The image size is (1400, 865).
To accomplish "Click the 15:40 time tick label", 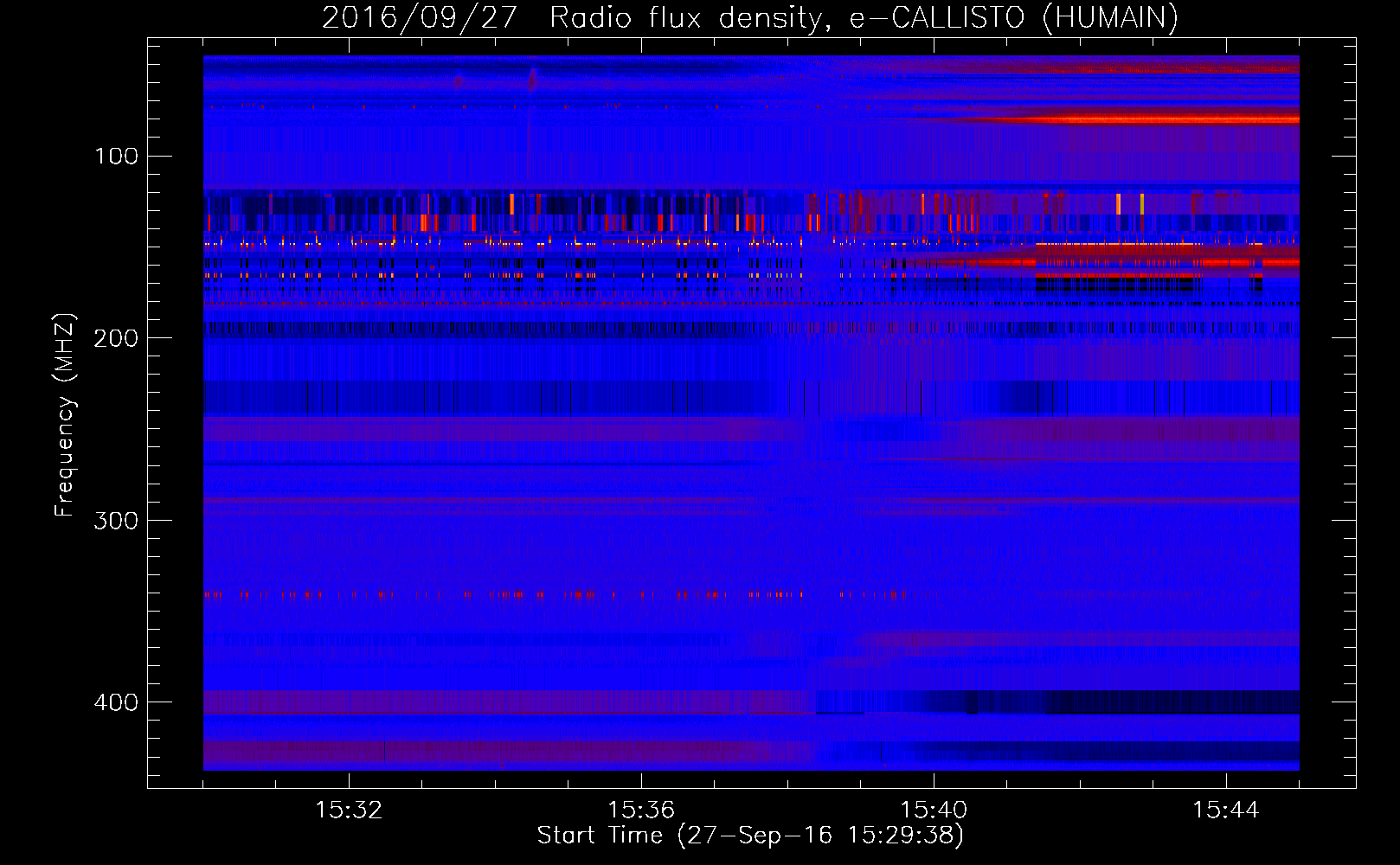I will (934, 811).
